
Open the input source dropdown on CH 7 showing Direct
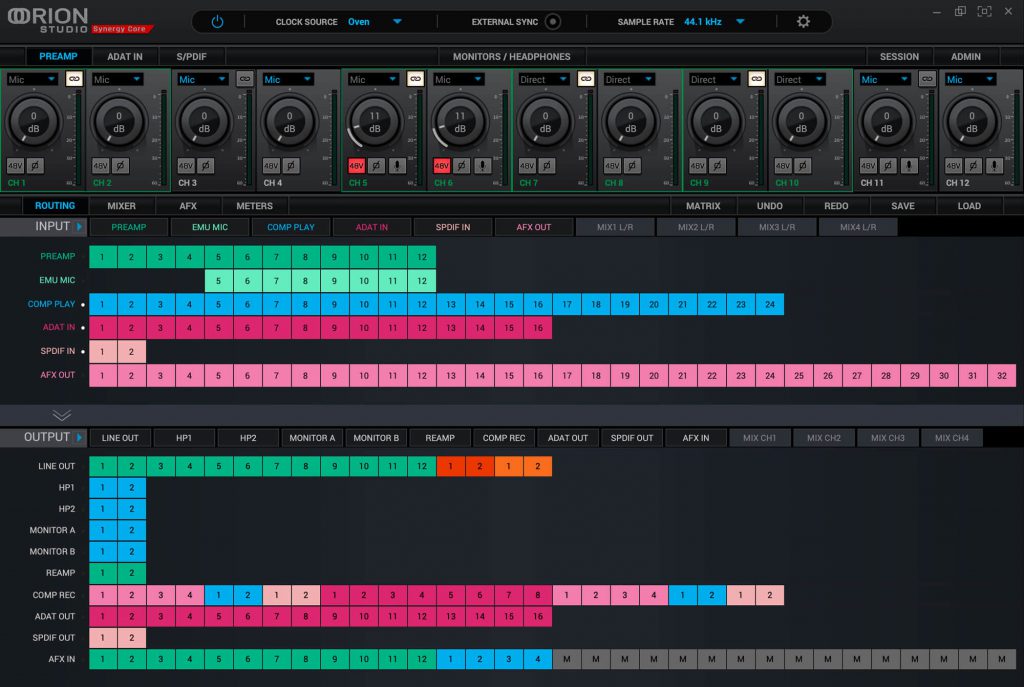coord(542,80)
